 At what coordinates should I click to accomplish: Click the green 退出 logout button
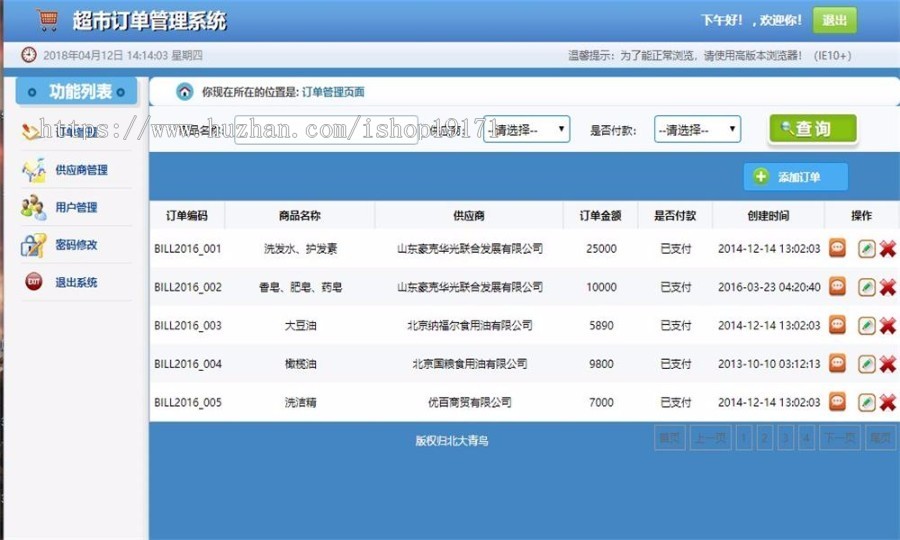(835, 20)
